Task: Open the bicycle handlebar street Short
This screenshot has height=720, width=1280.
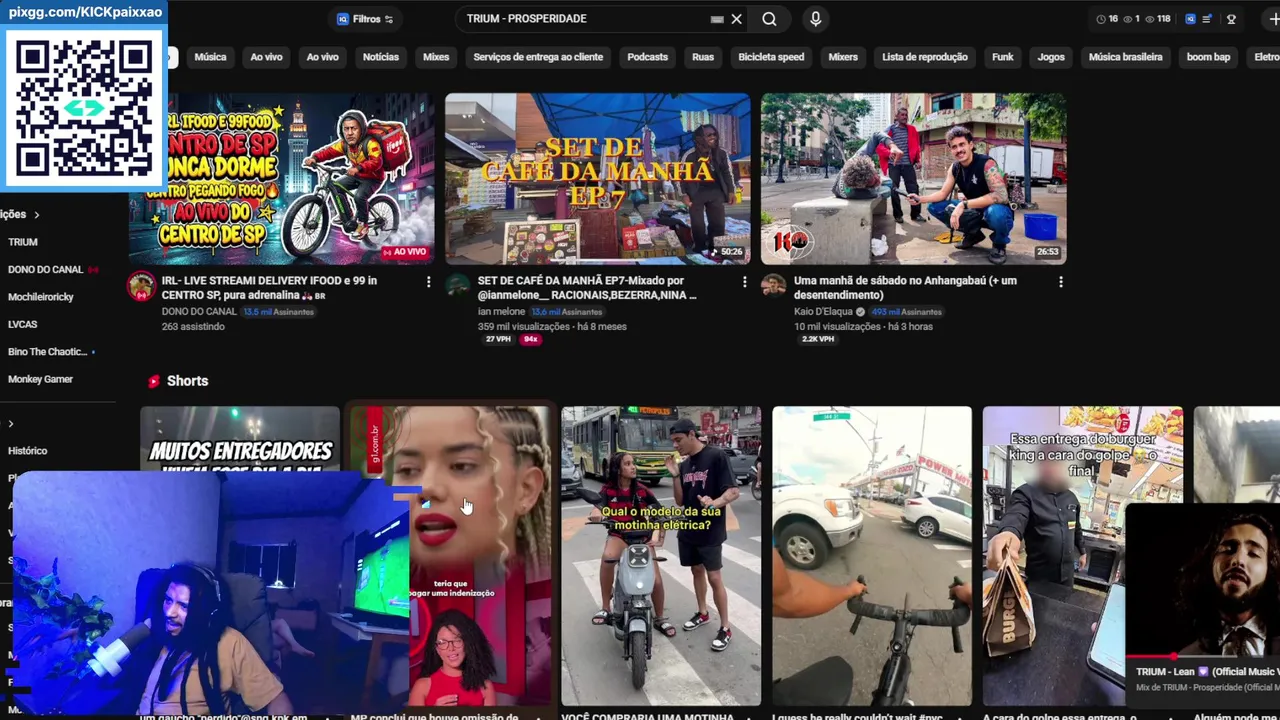Action: pos(872,556)
